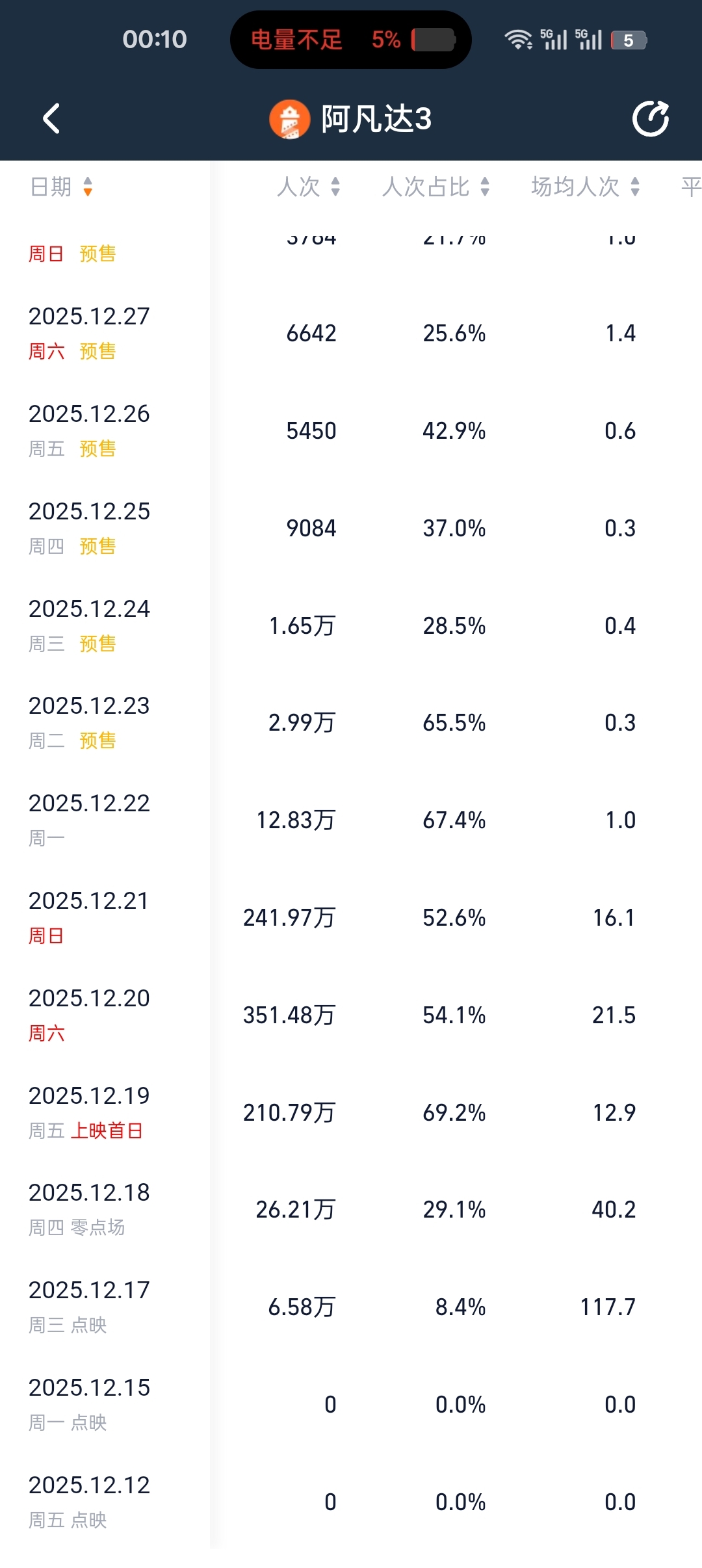Sort by 人次占比 column arrows
The image size is (702, 1568).
point(485,187)
